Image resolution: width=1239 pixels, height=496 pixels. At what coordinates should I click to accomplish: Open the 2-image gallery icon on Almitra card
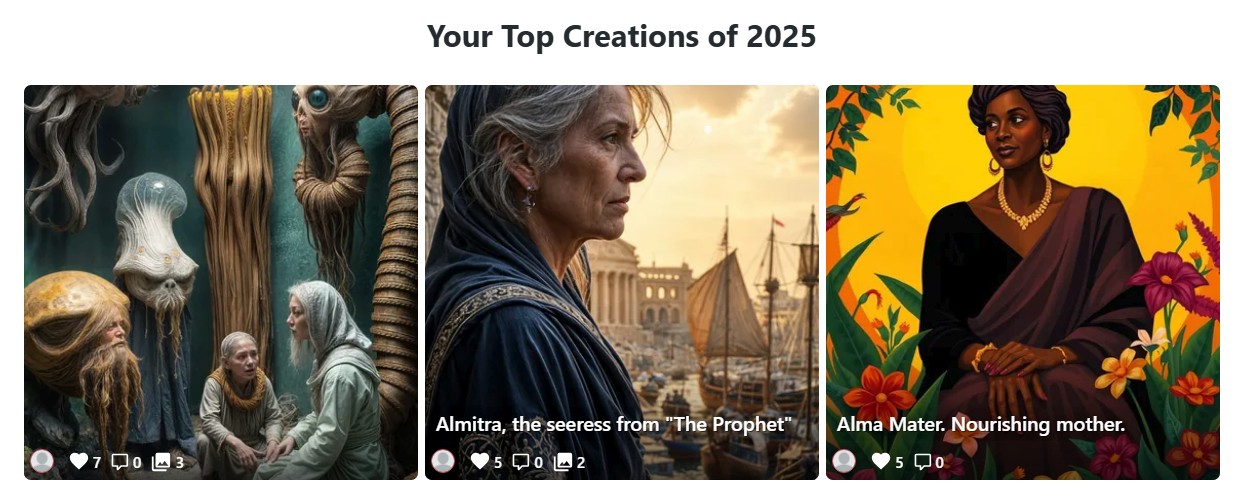563,461
